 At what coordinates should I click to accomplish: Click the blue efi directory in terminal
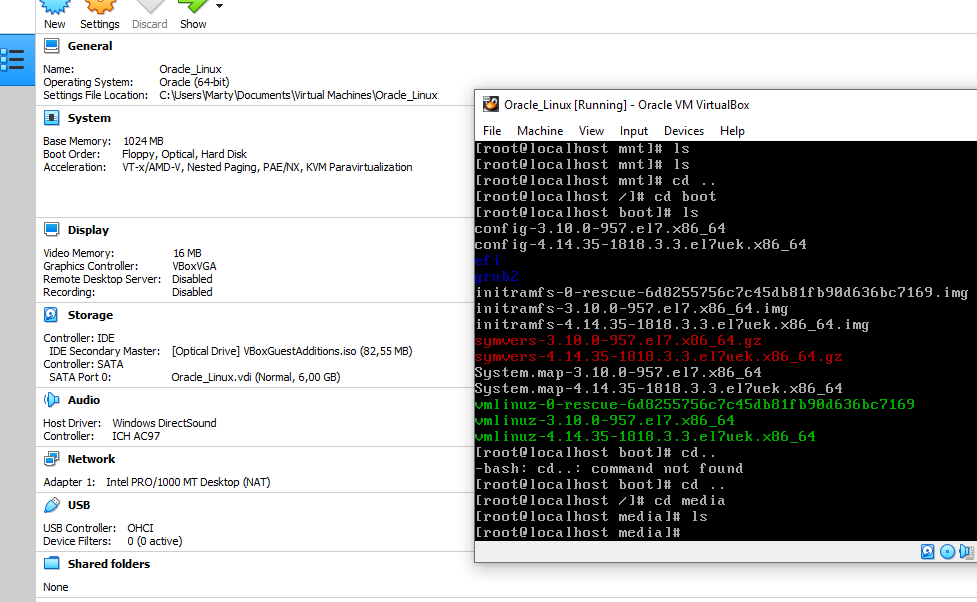click(487, 260)
